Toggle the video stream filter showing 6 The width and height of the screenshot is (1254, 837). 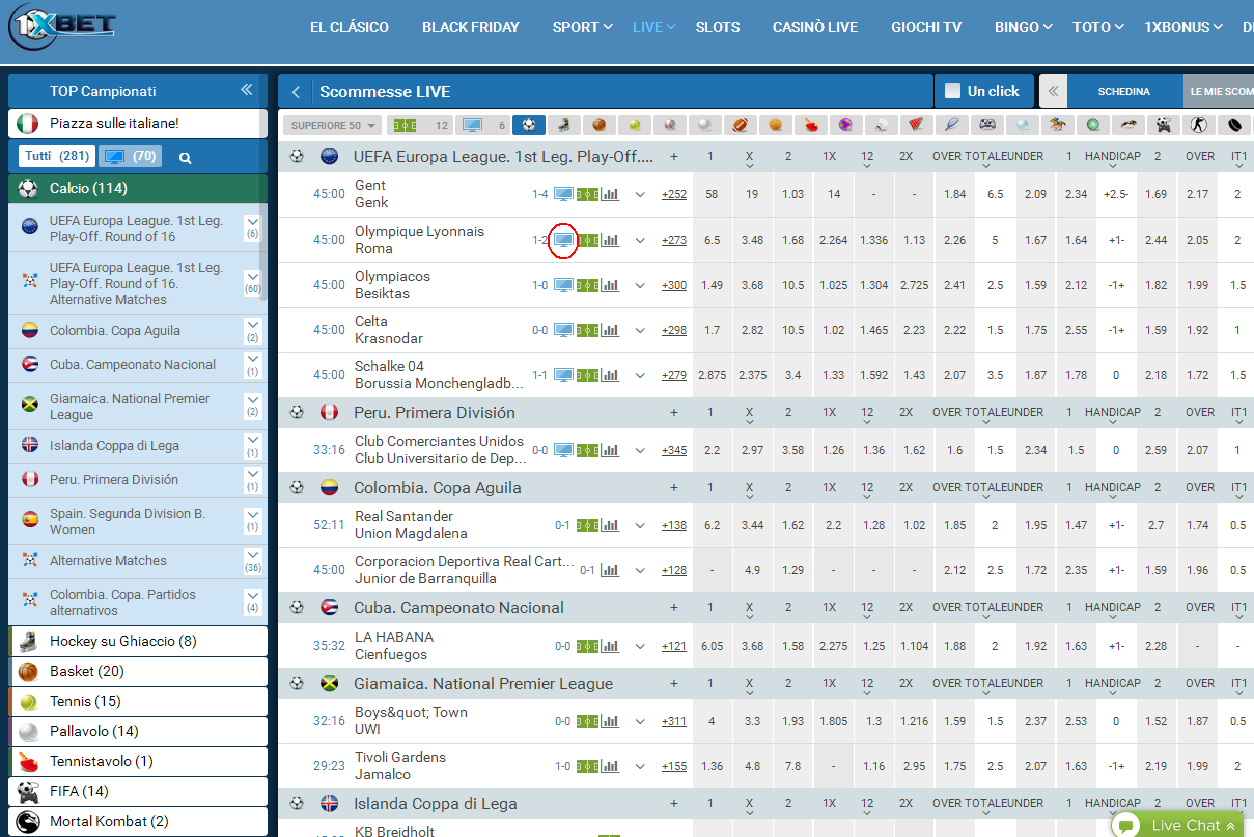pyautogui.click(x=483, y=125)
